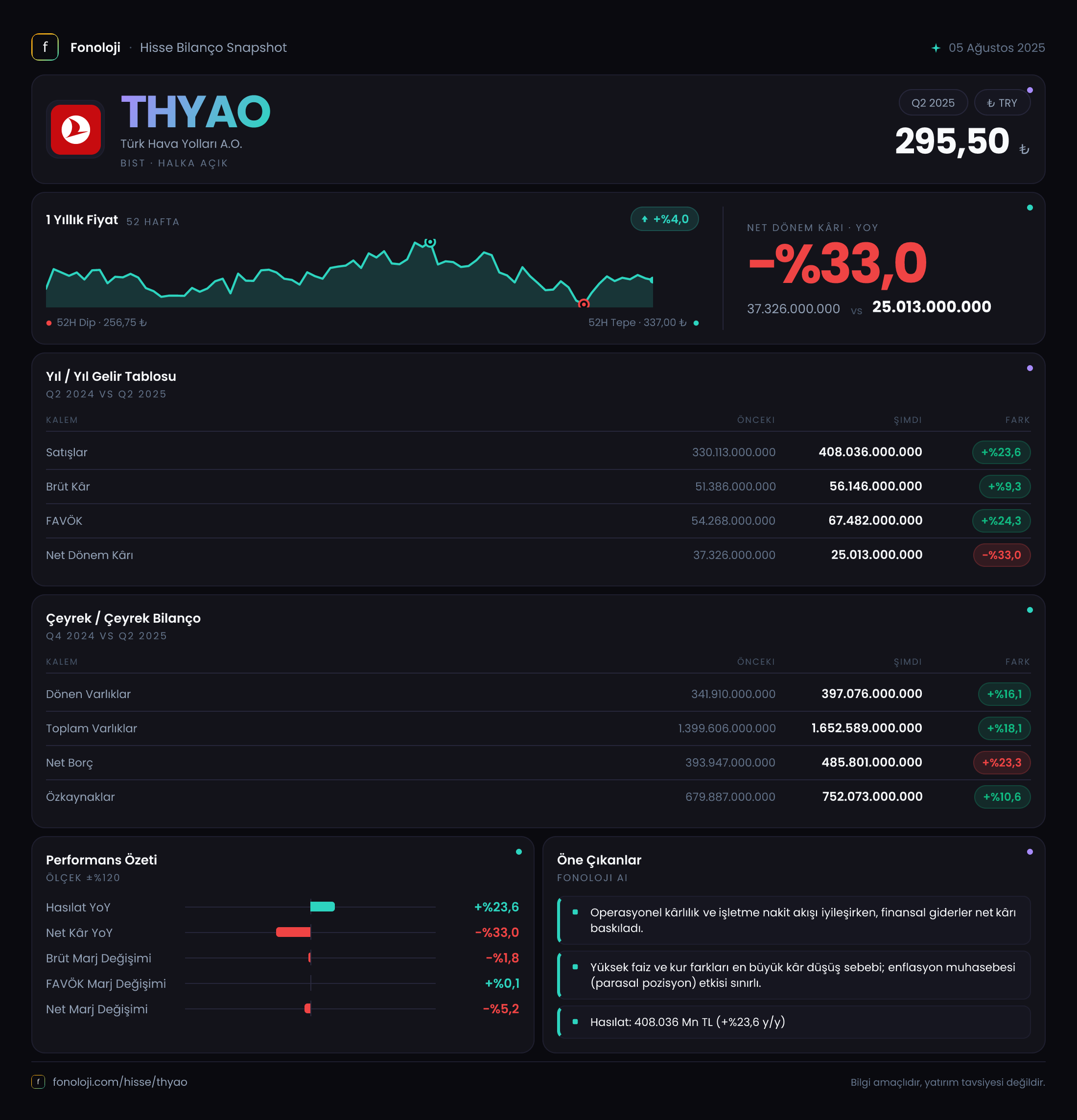The height and width of the screenshot is (1120, 1077).
Task: Click the 'Türk Hava Yolları A.O.' company name
Action: pyautogui.click(x=181, y=144)
